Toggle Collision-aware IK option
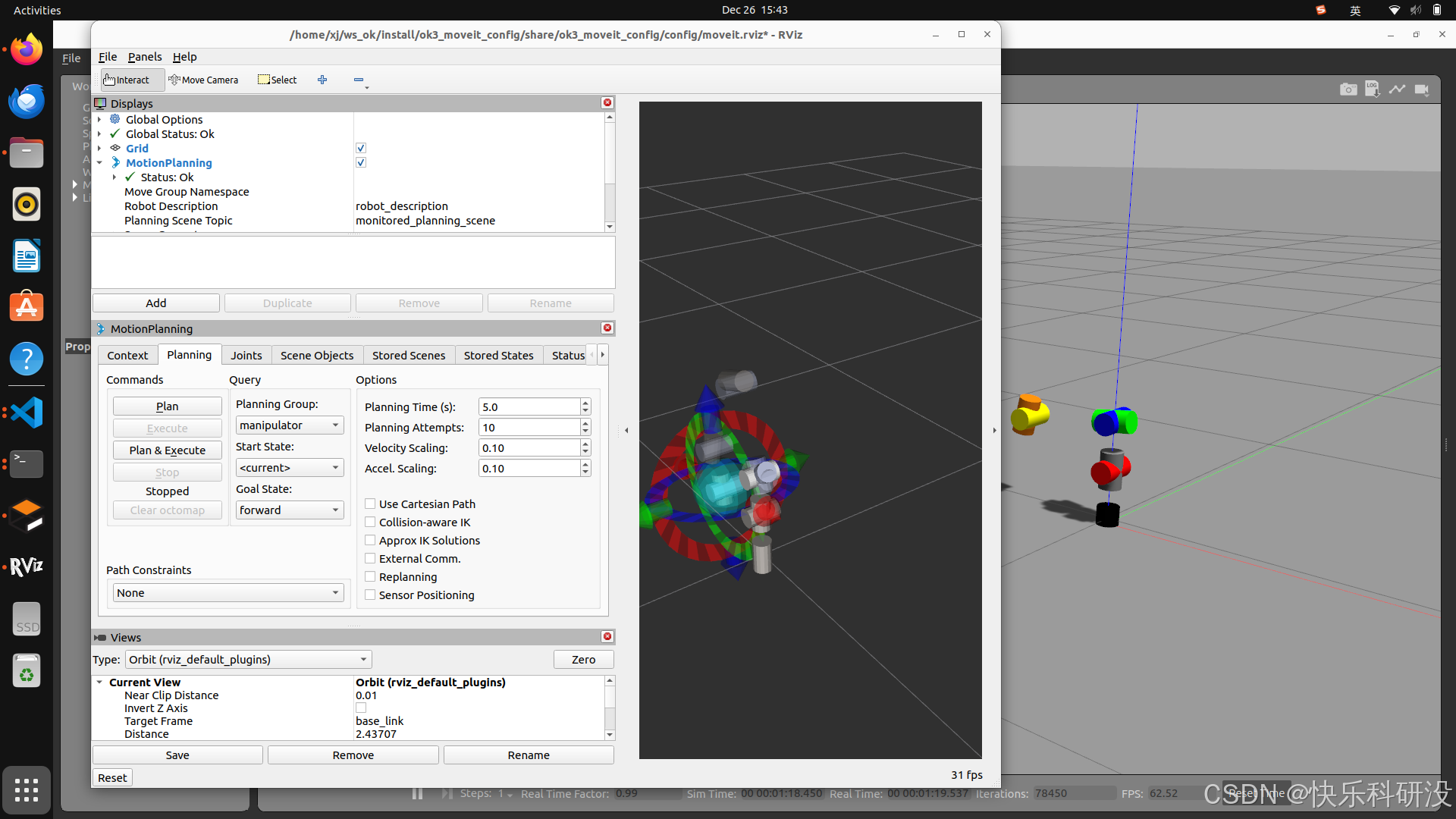This screenshot has height=819, width=1456. click(370, 522)
